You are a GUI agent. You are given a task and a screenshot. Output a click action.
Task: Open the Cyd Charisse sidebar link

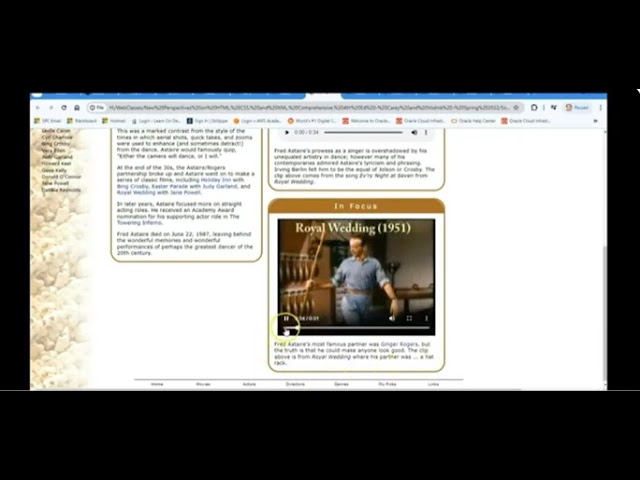57,137
